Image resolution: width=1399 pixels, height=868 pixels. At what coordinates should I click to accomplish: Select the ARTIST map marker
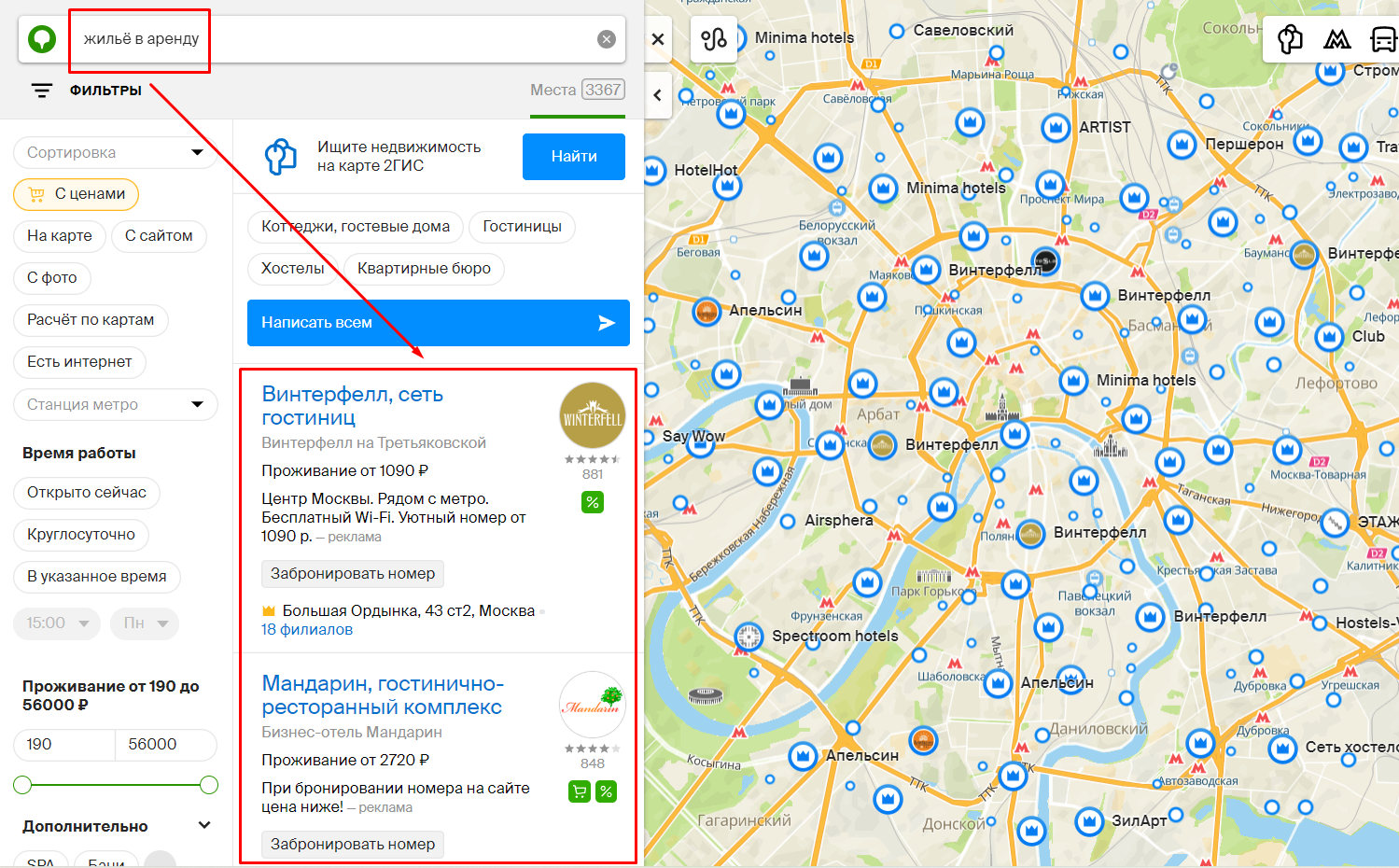(1056, 127)
